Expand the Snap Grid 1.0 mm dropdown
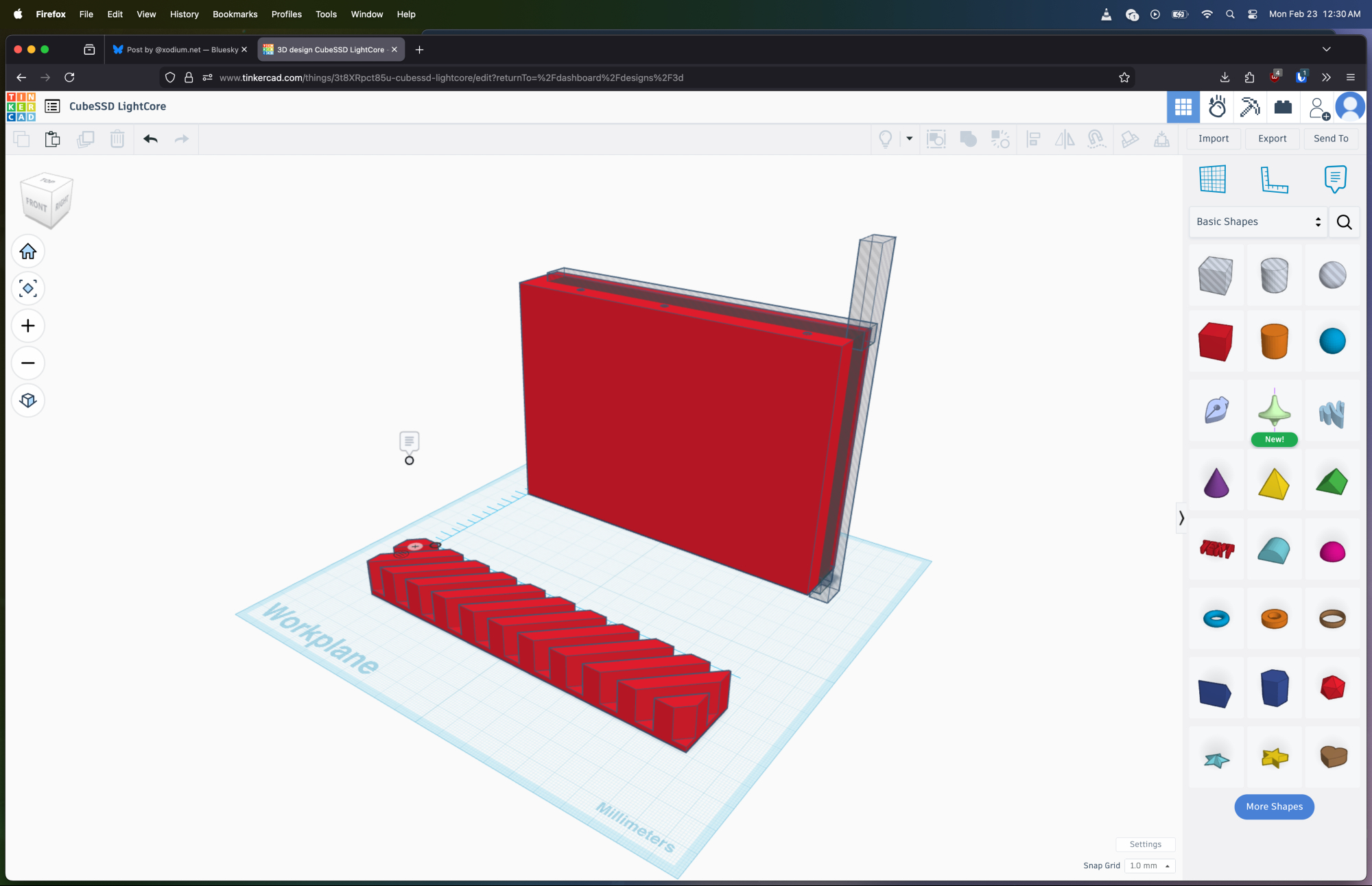This screenshot has height=886, width=1372. coord(1150,865)
